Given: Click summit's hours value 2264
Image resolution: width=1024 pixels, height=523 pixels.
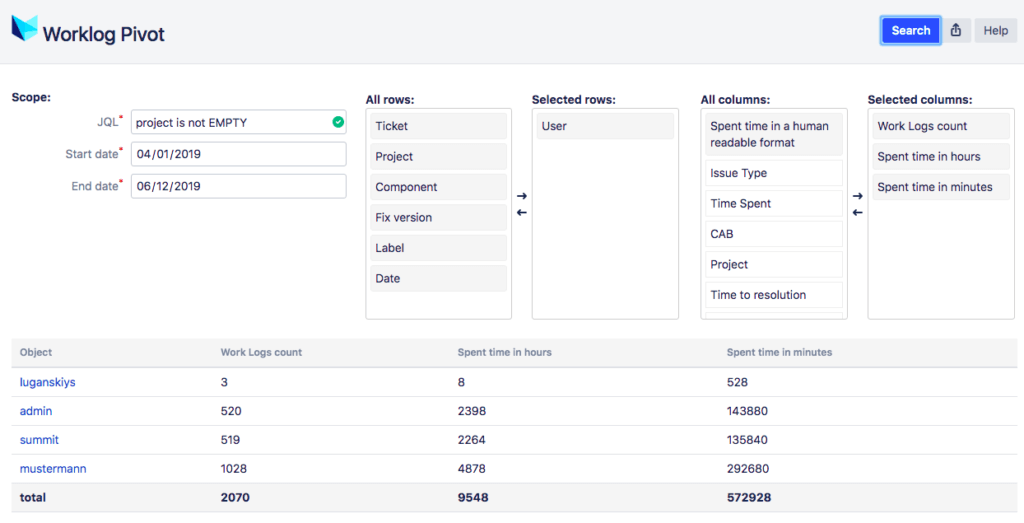Looking at the screenshot, I should (x=472, y=439).
